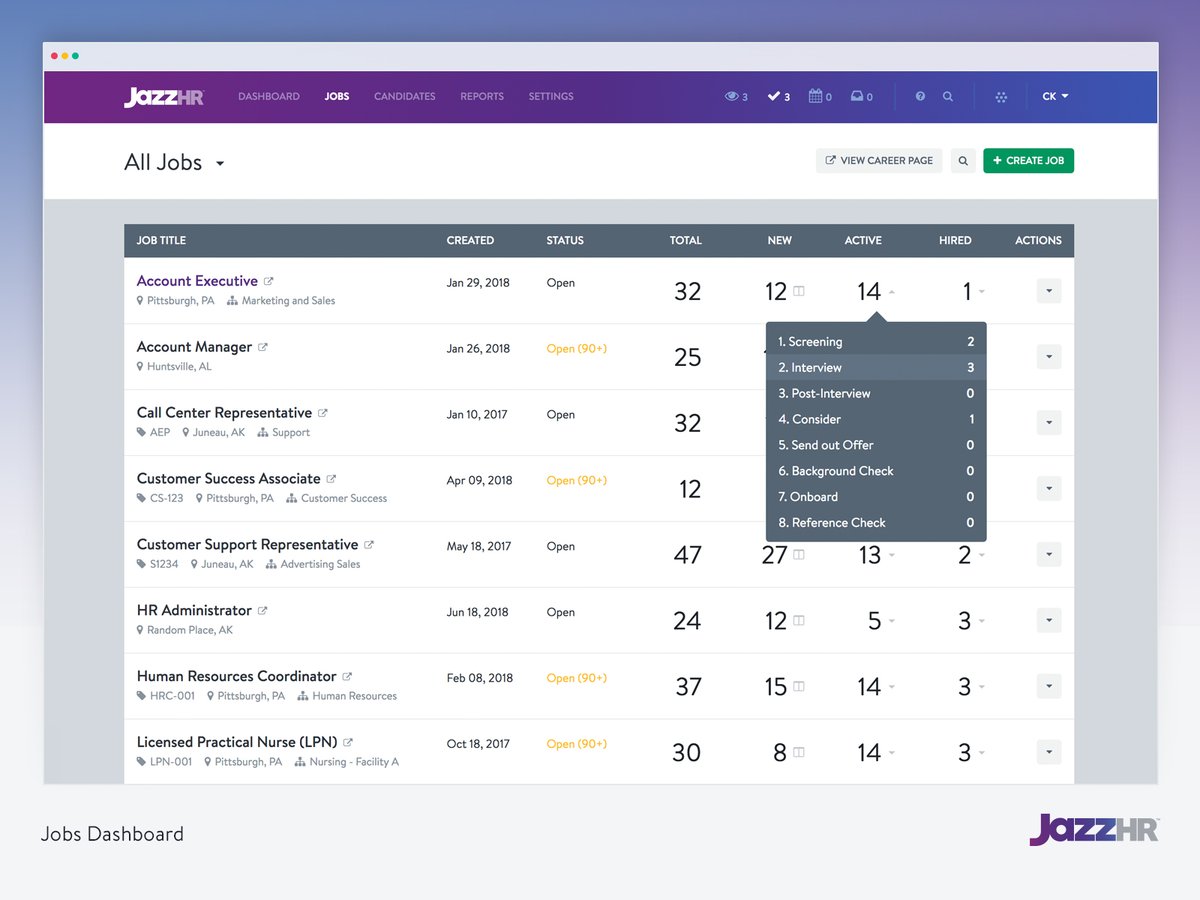Viewport: 1200px width, 900px height.
Task: Click the search magnifier in the purple header
Action: (x=947, y=96)
